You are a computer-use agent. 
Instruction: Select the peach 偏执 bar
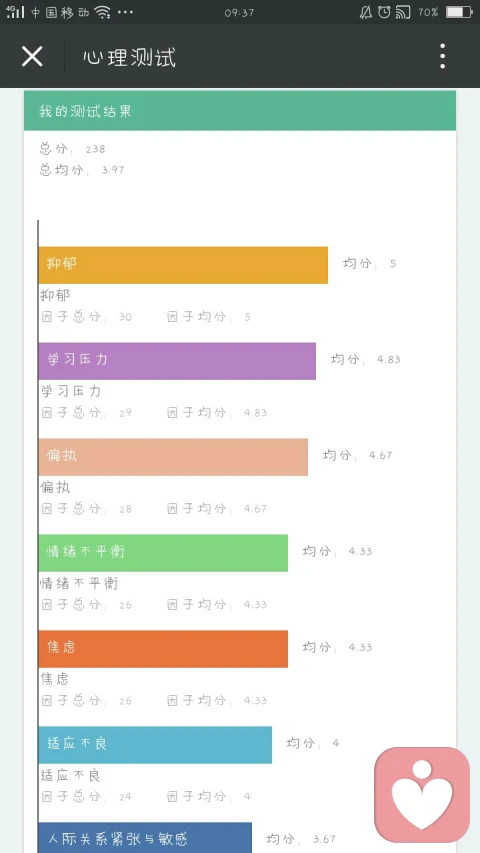point(173,457)
